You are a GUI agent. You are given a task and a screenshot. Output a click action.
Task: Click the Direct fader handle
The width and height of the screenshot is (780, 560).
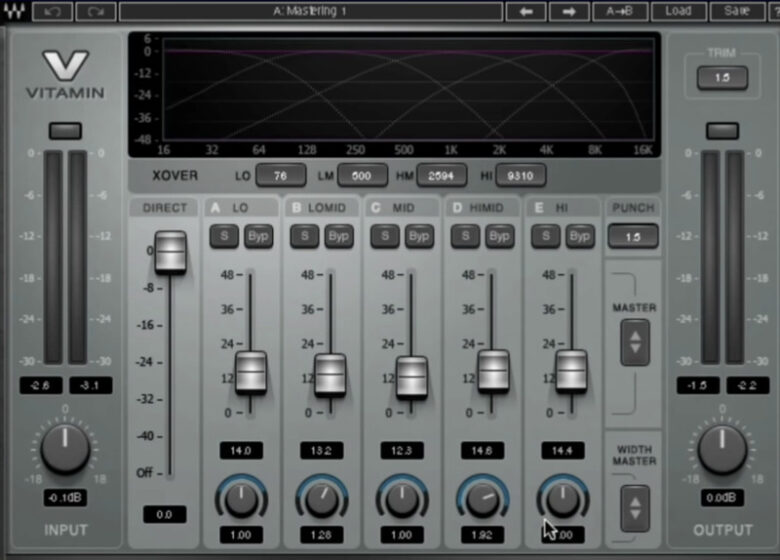[x=171, y=252]
